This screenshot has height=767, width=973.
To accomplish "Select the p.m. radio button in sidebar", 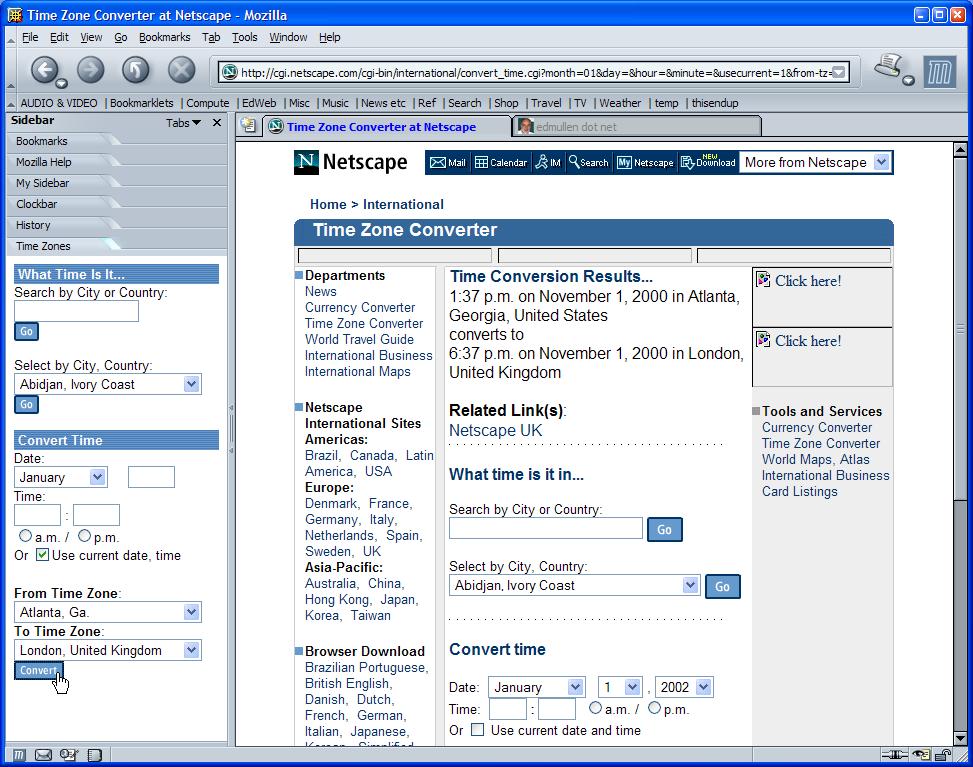I will click(84, 537).
